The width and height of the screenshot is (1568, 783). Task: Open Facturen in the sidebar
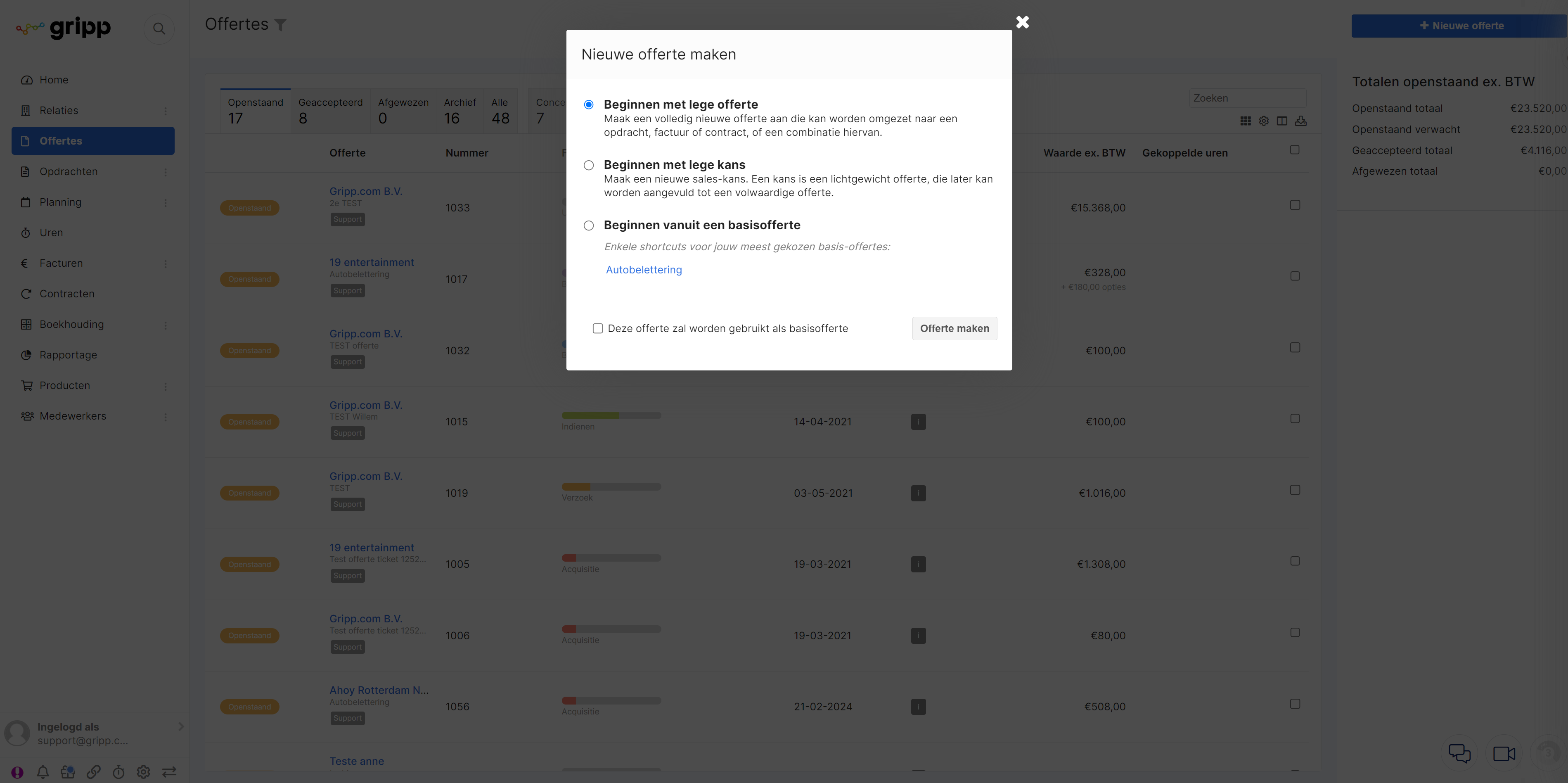point(61,263)
